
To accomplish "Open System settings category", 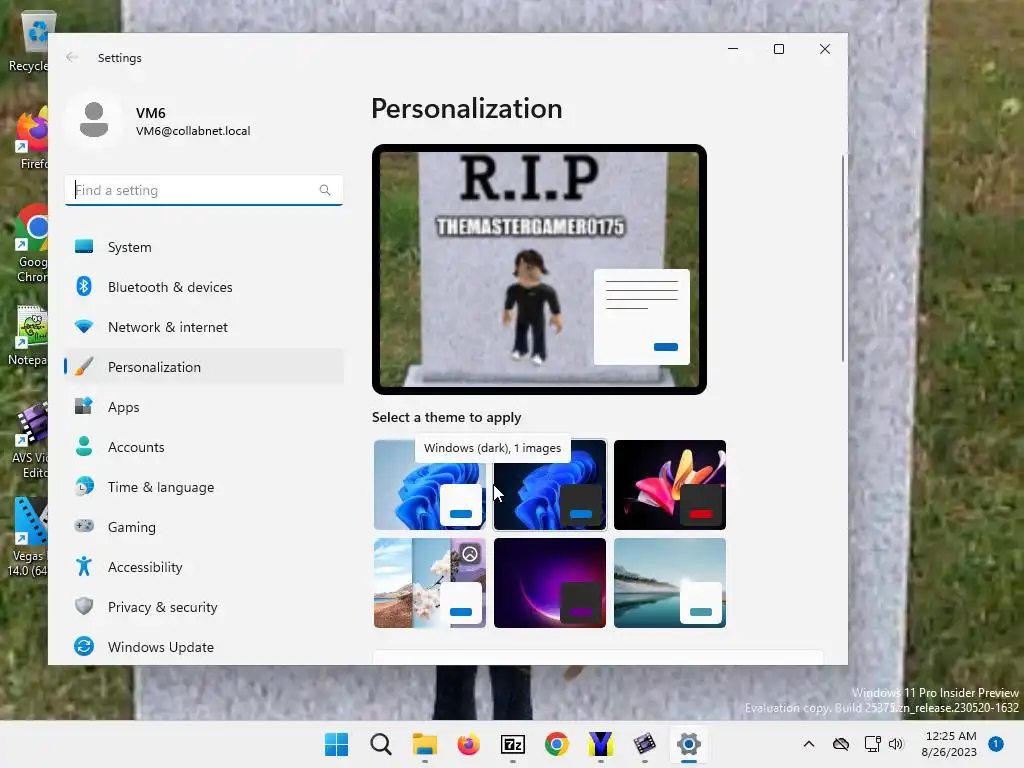I will point(204,247).
